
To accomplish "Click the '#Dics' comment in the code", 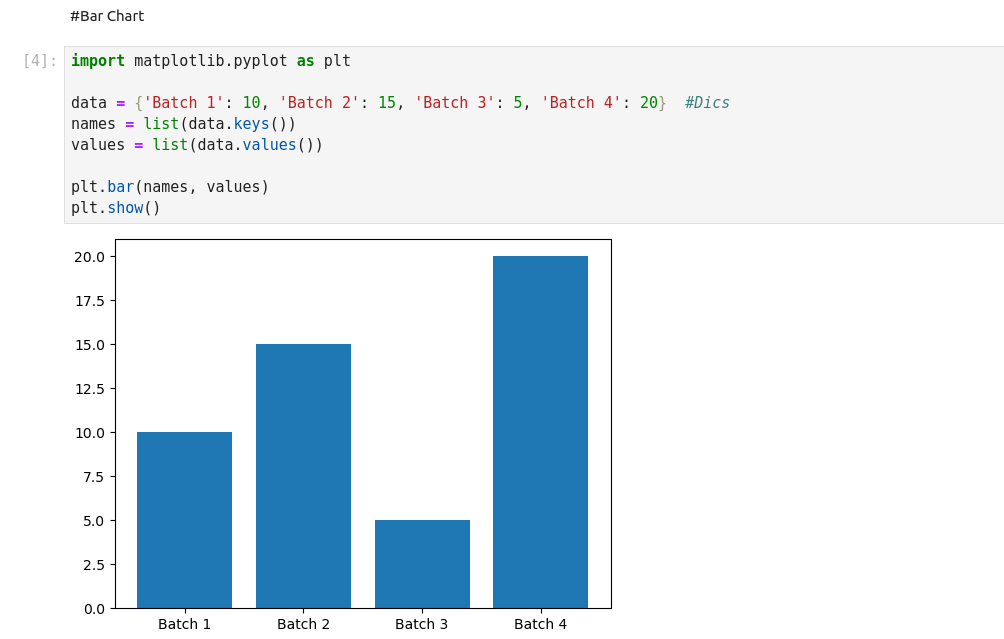I will point(707,103).
